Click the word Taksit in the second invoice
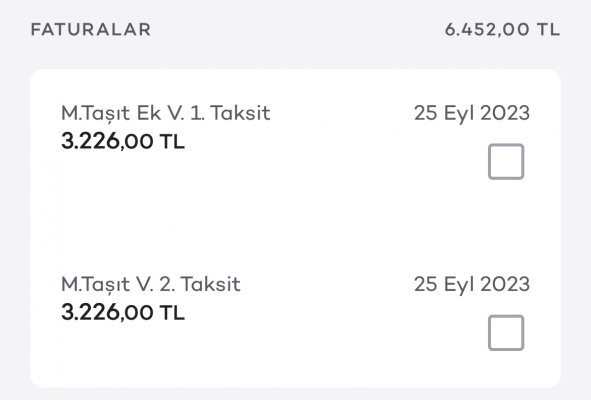 click(210, 284)
